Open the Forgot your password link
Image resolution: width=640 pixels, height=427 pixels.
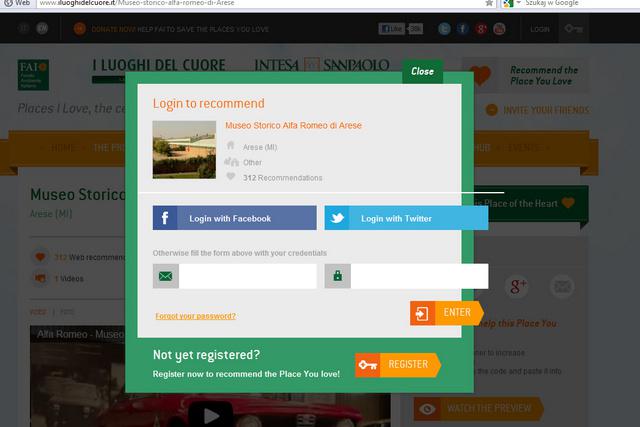[x=196, y=316]
